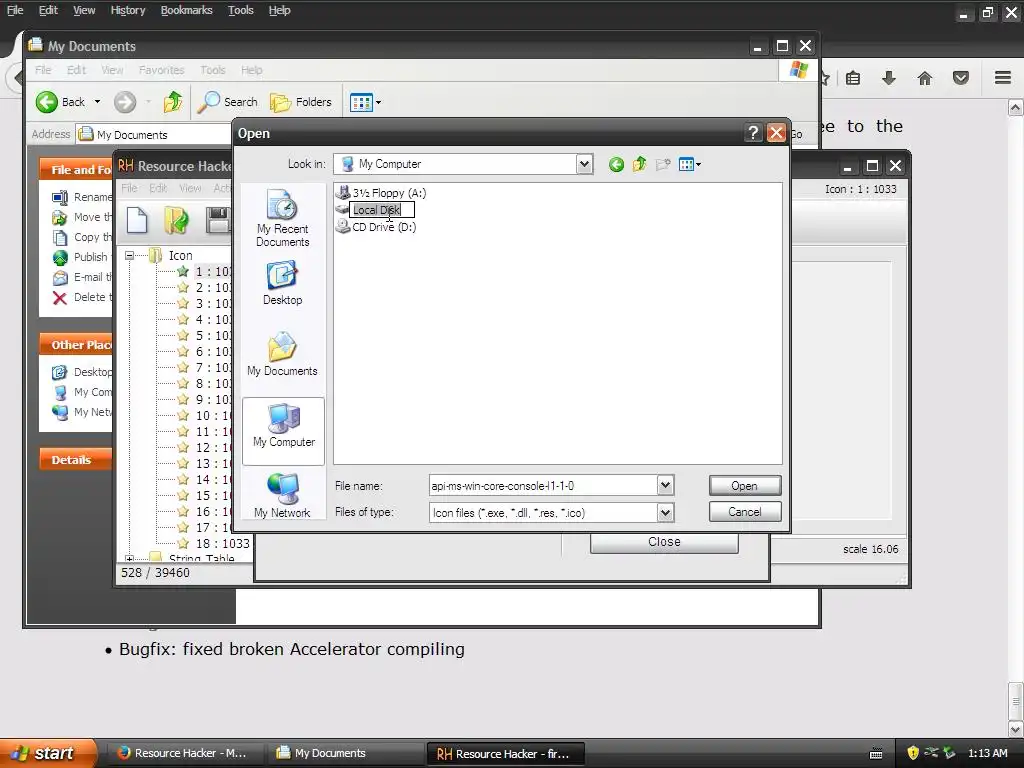This screenshot has width=1024, height=768.
Task: Open Resource Hacker Edit menu
Action: (x=158, y=188)
